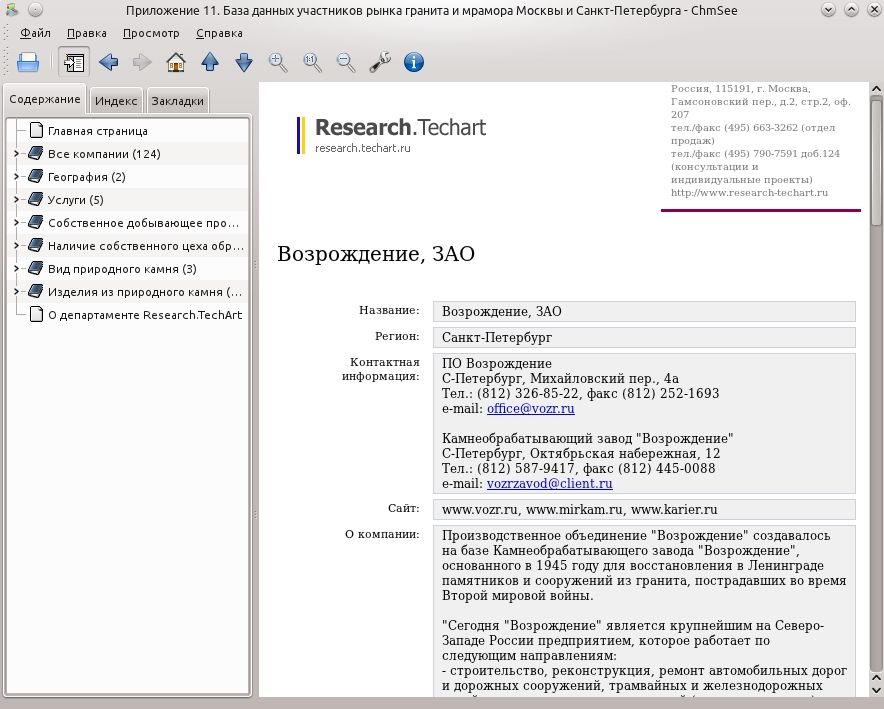Expand the 'Услуги (5)' tree node

(x=16, y=200)
